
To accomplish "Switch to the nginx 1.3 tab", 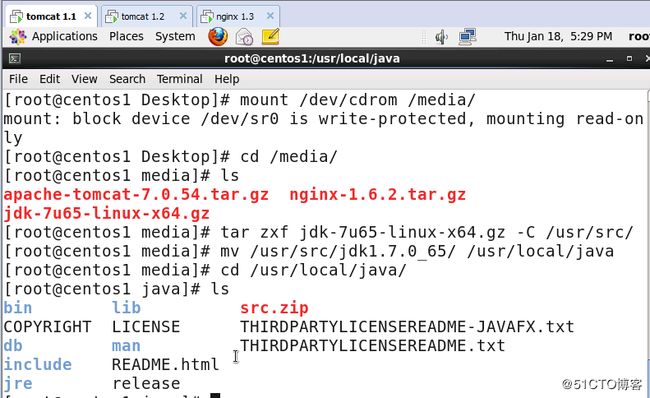I will point(238,17).
